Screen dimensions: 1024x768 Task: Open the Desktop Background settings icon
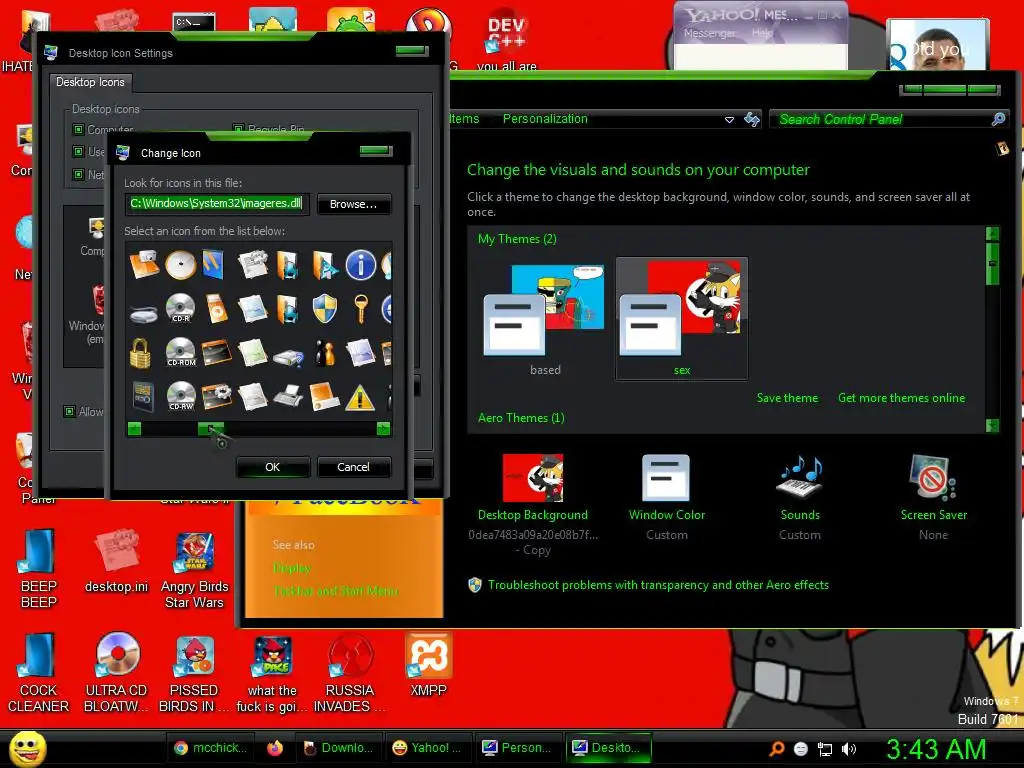pyautogui.click(x=533, y=477)
